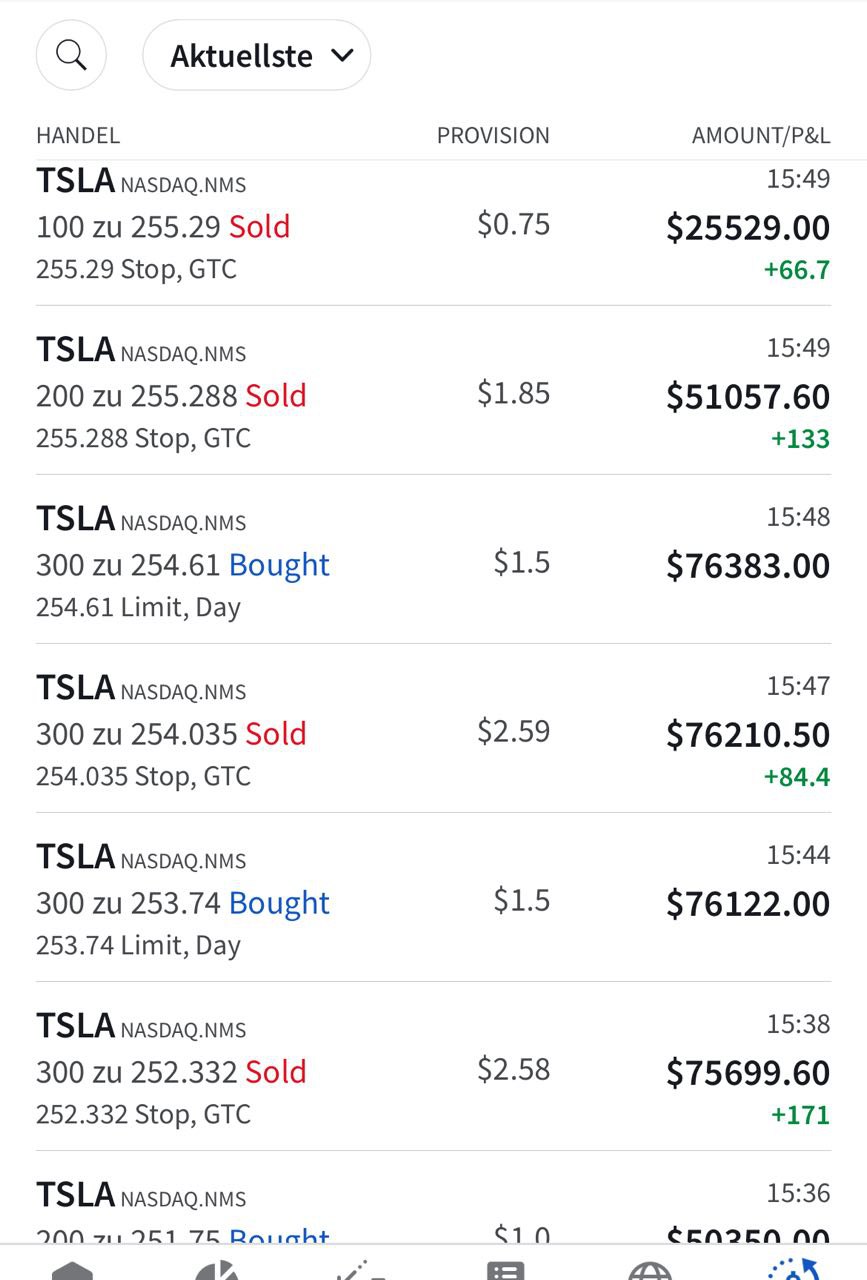
Task: Tap the search magnifier icon
Action: click(x=71, y=55)
